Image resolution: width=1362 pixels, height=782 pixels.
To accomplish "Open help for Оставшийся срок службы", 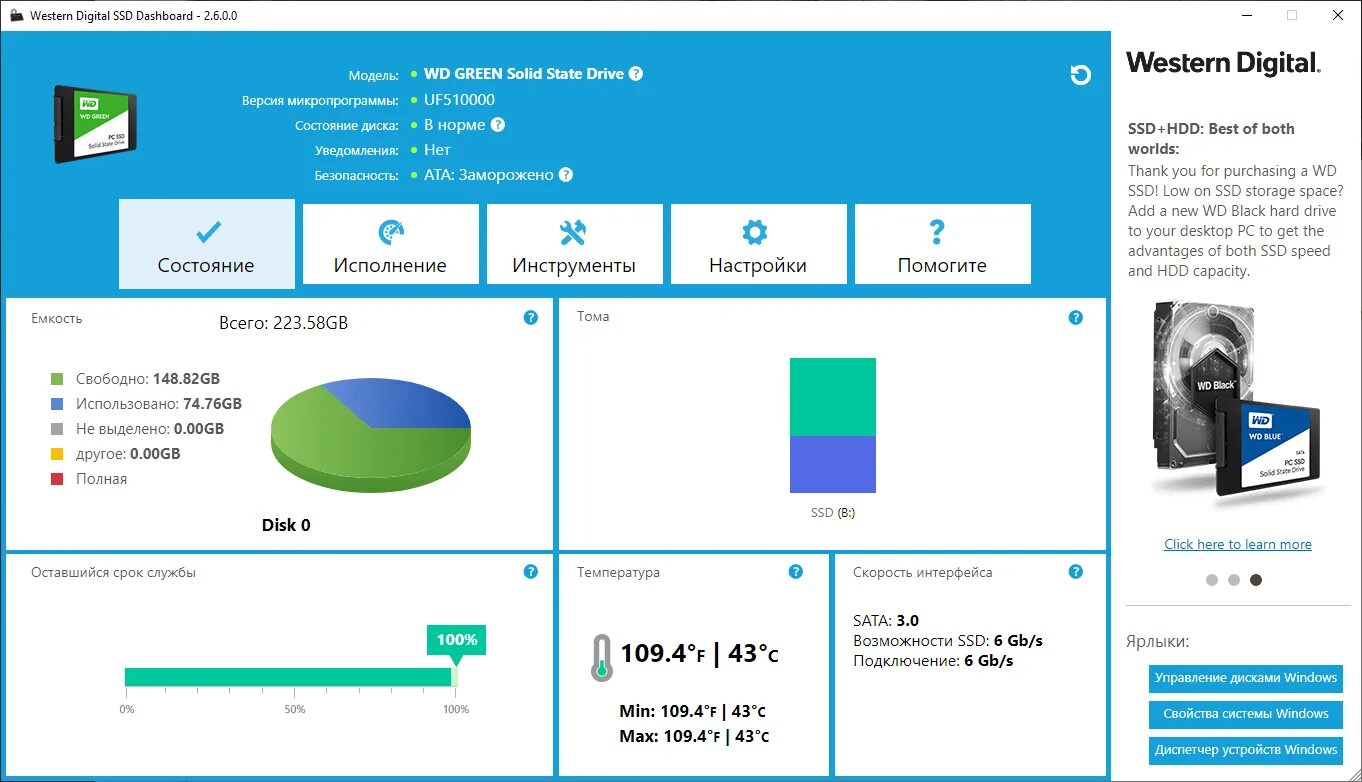I will [x=530, y=572].
